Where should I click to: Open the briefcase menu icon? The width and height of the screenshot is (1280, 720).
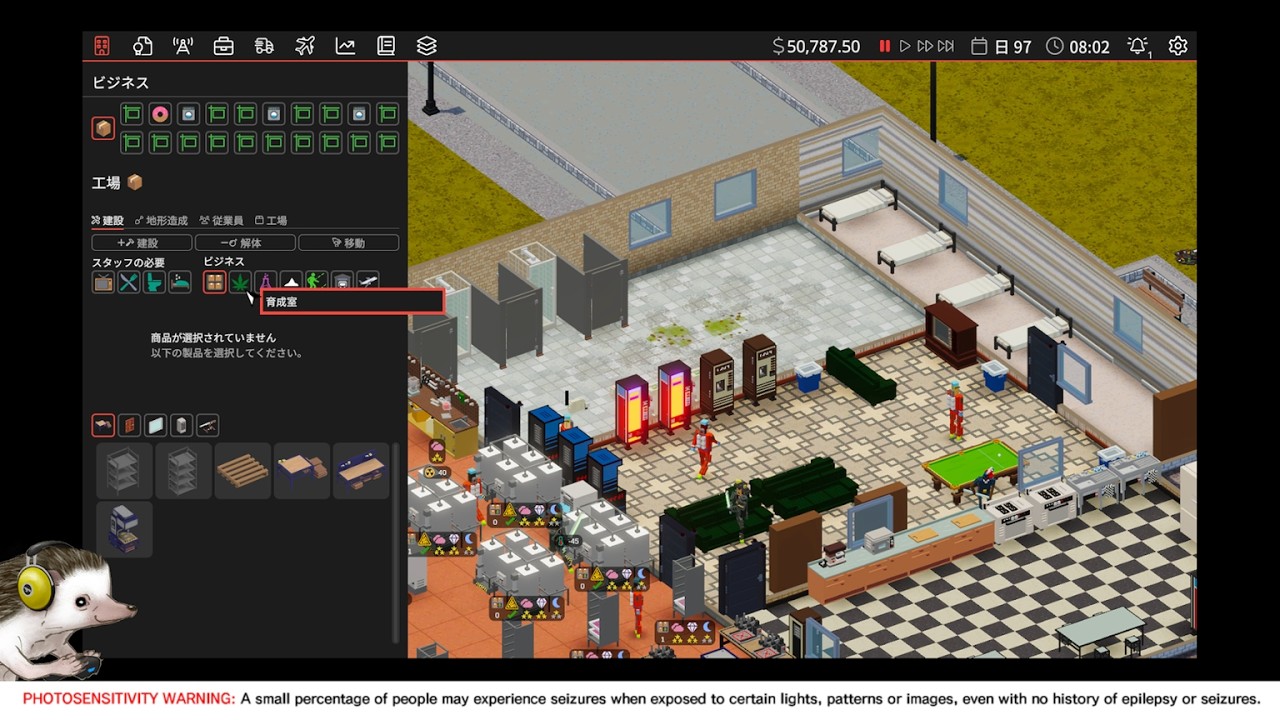(x=224, y=46)
